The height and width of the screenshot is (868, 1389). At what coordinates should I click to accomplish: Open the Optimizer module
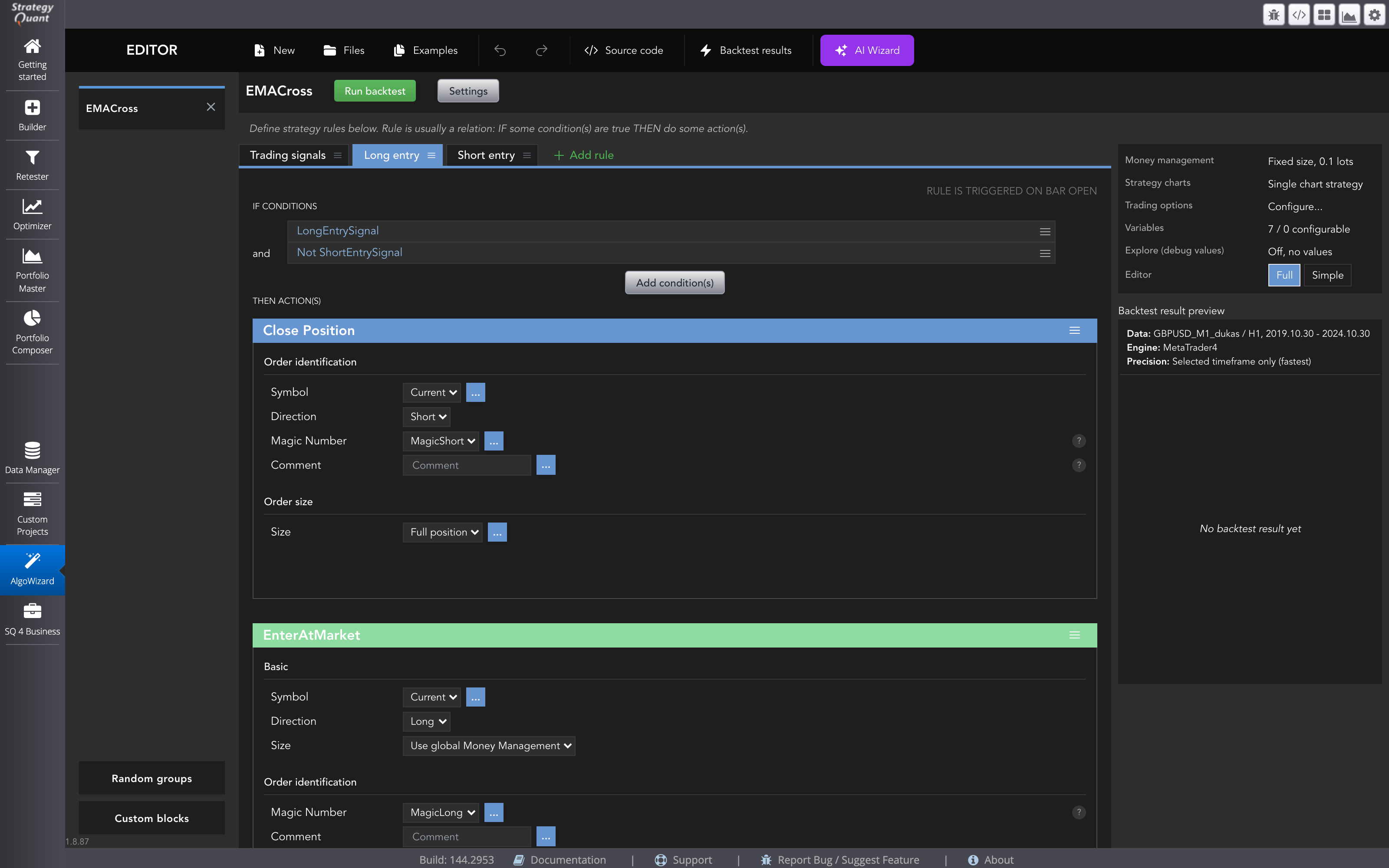pos(32,215)
